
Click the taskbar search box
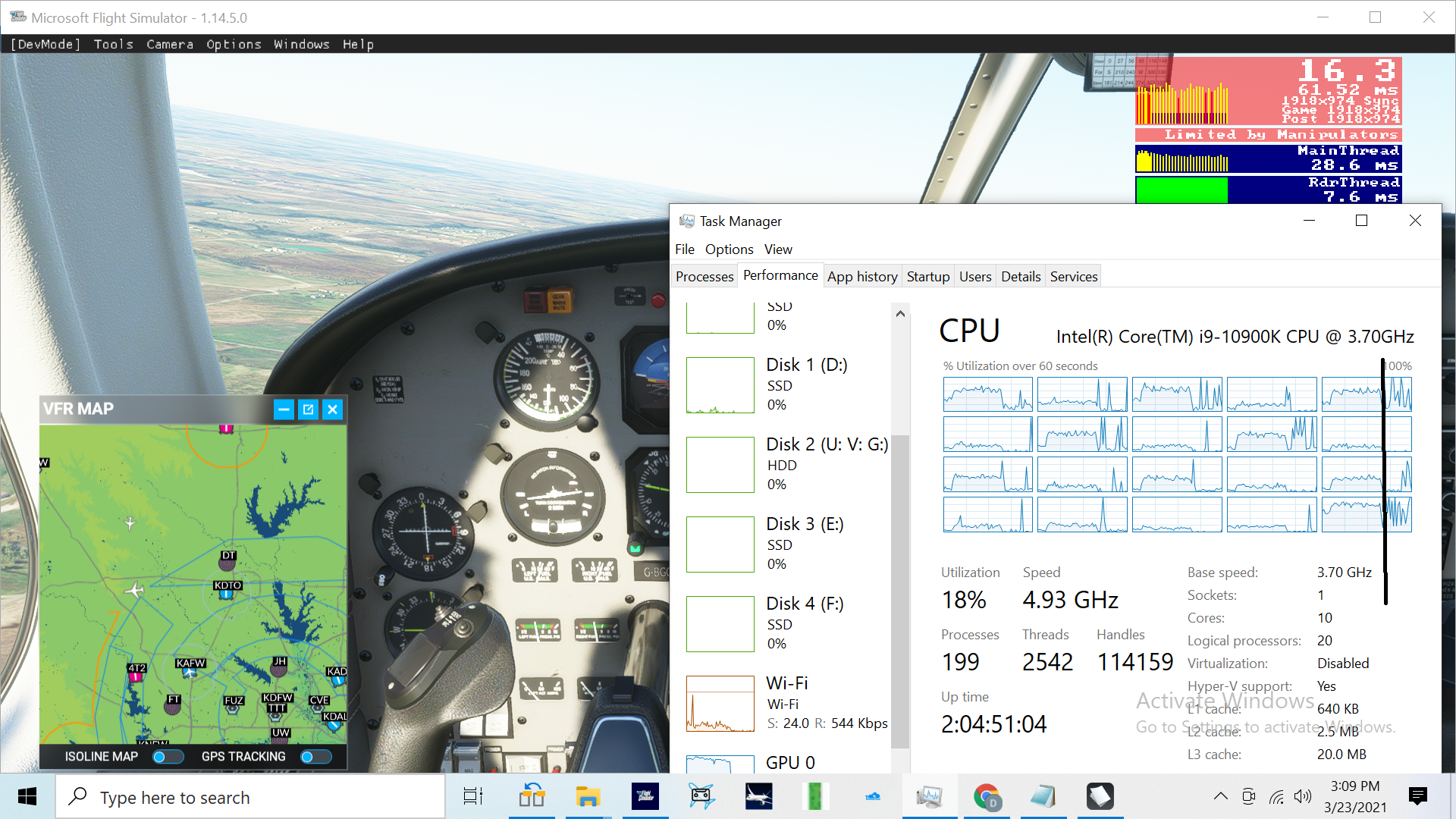click(250, 796)
